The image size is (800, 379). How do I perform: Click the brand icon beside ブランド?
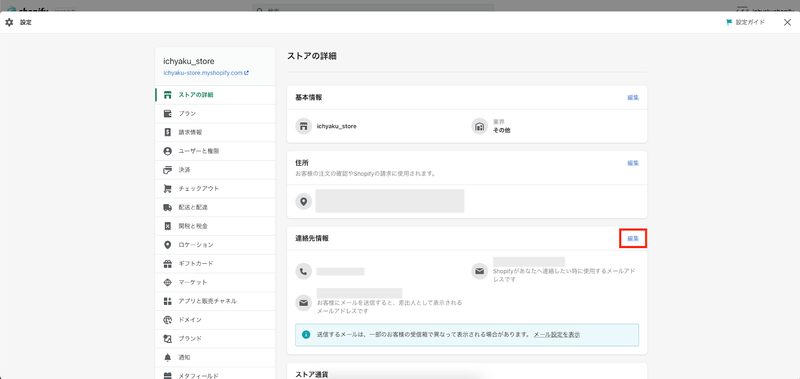click(x=167, y=339)
